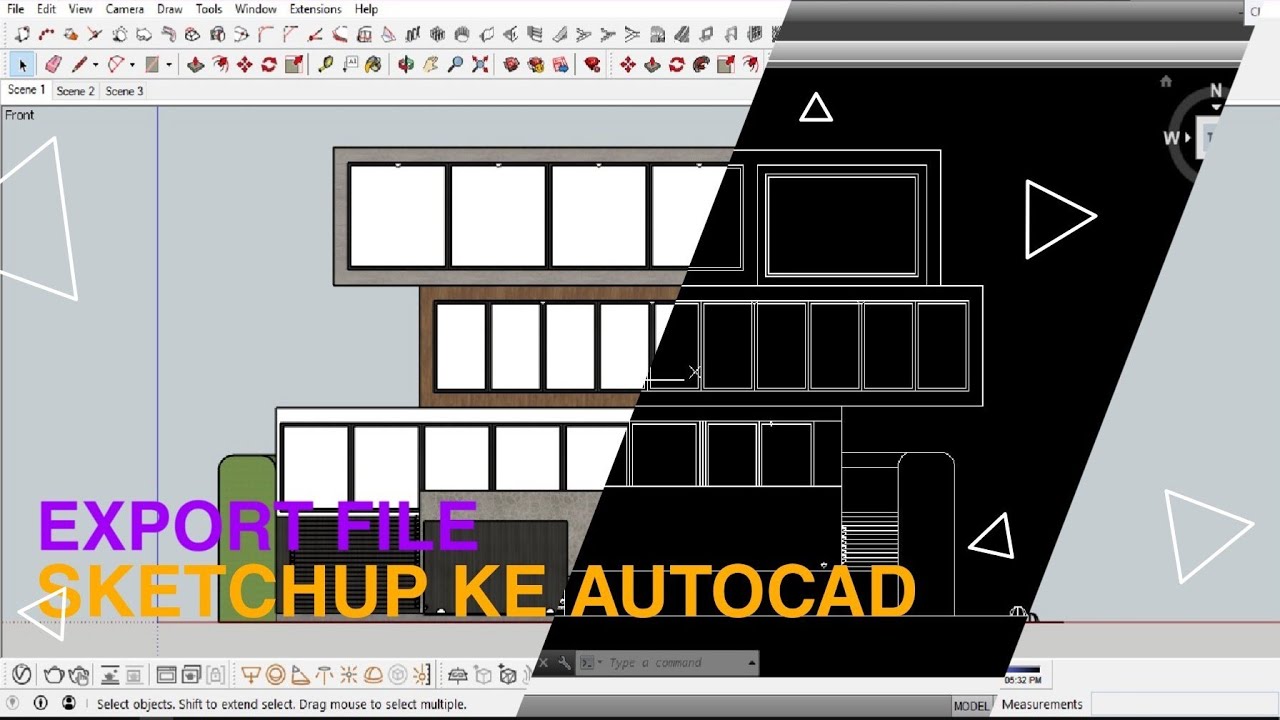
Task: Select AutoCAD MODEL layout tab
Action: 971,705
